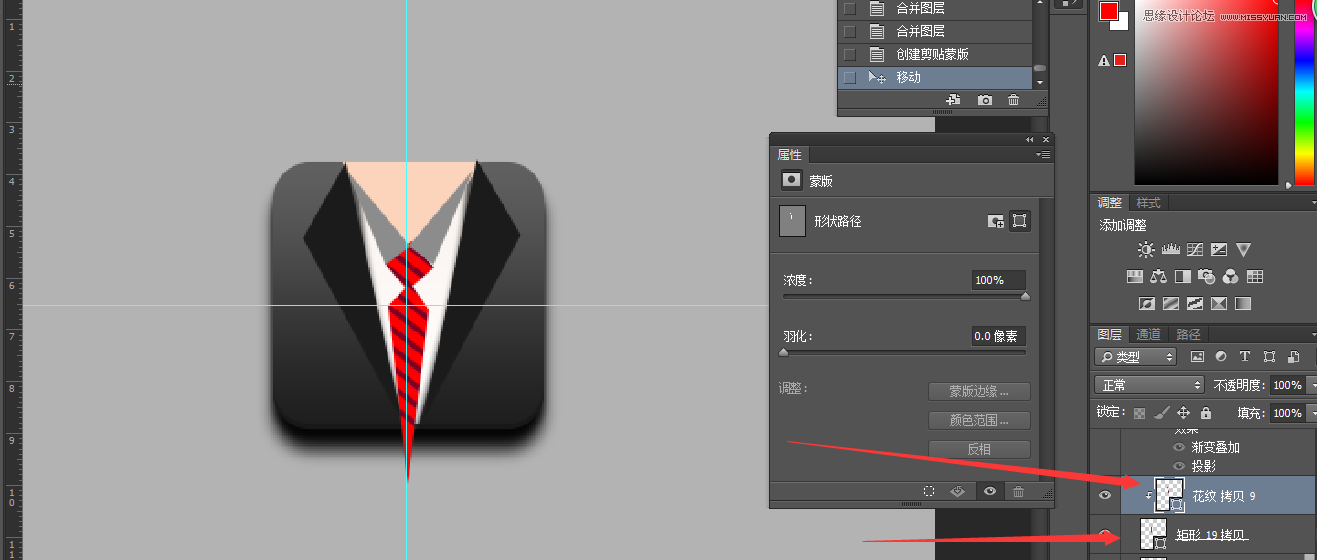The image size is (1317, 560).
Task: Select the 属性 tab
Action: (790, 155)
